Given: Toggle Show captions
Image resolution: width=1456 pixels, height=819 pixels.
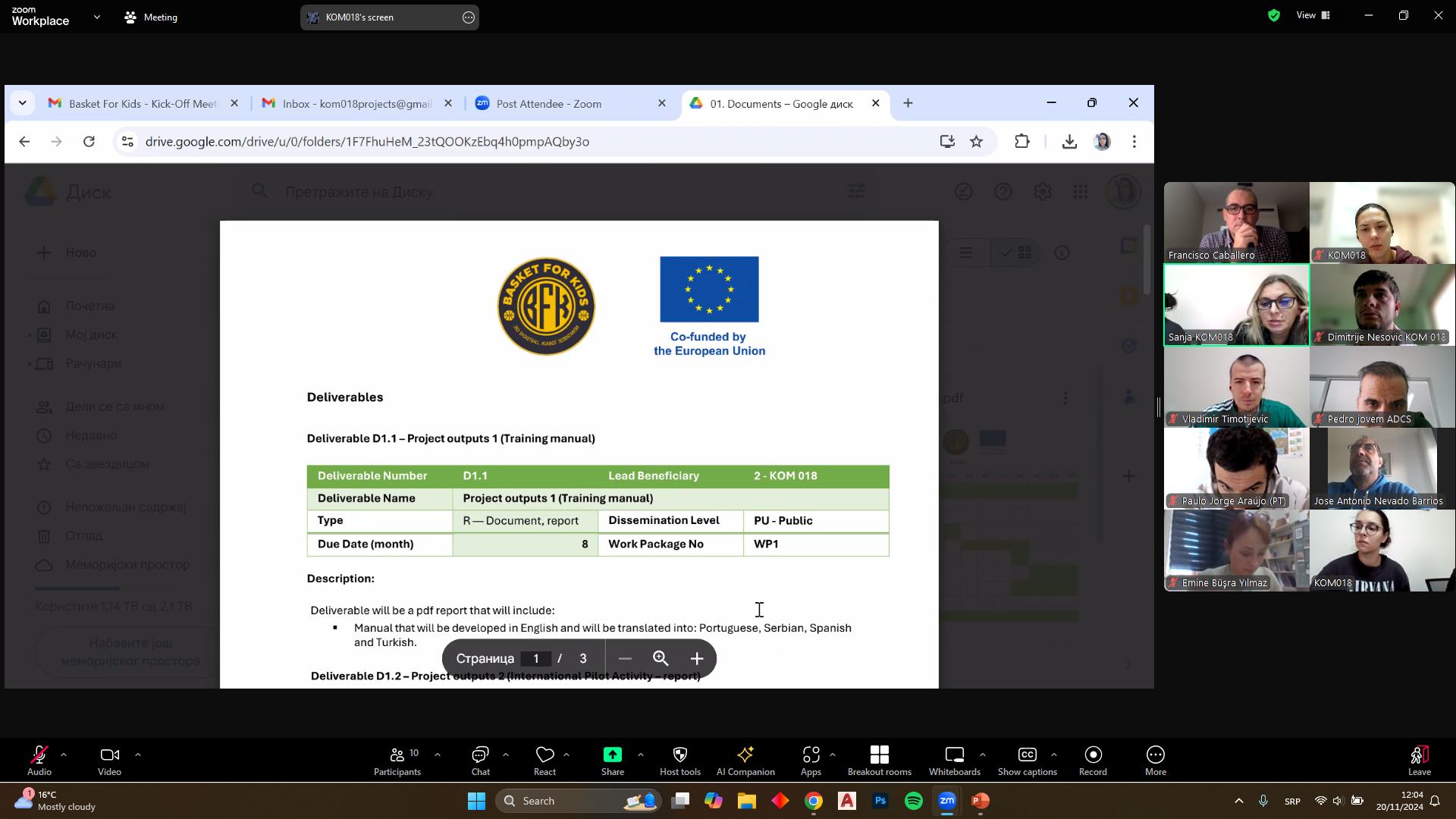Looking at the screenshot, I should click(x=1028, y=761).
